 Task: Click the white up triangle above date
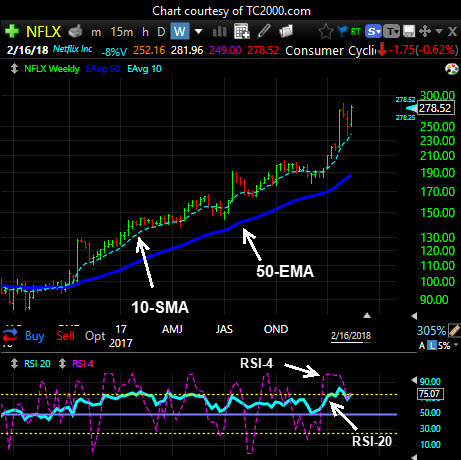[367, 315]
